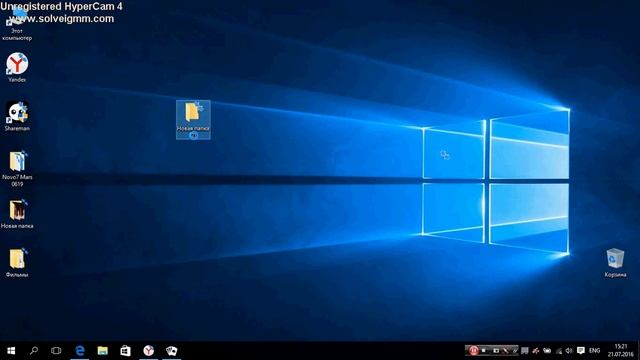Select the 'Novo7 Mars 0619' folder
The image size is (640, 360).
pos(17,169)
